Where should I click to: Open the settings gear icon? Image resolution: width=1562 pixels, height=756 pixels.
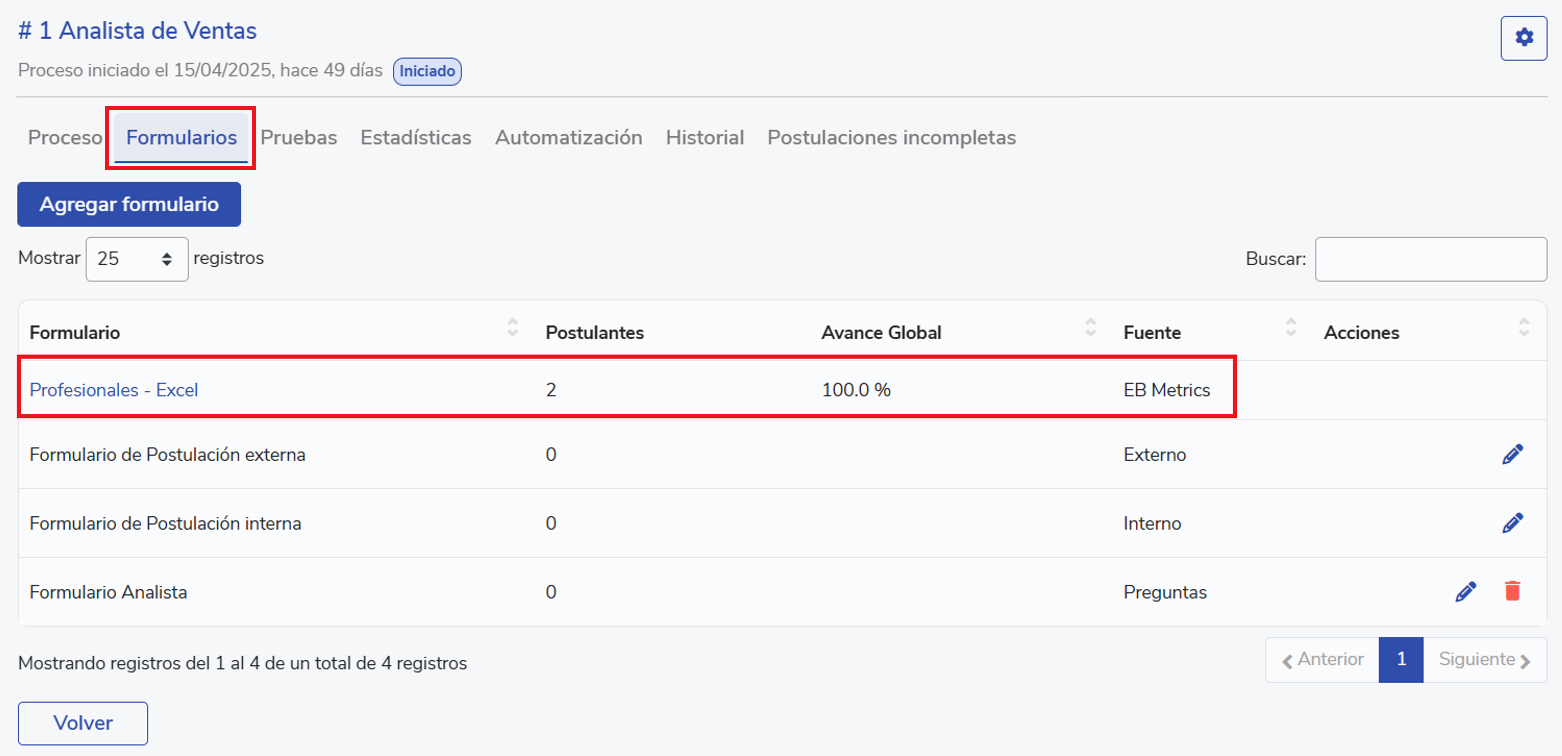point(1523,38)
